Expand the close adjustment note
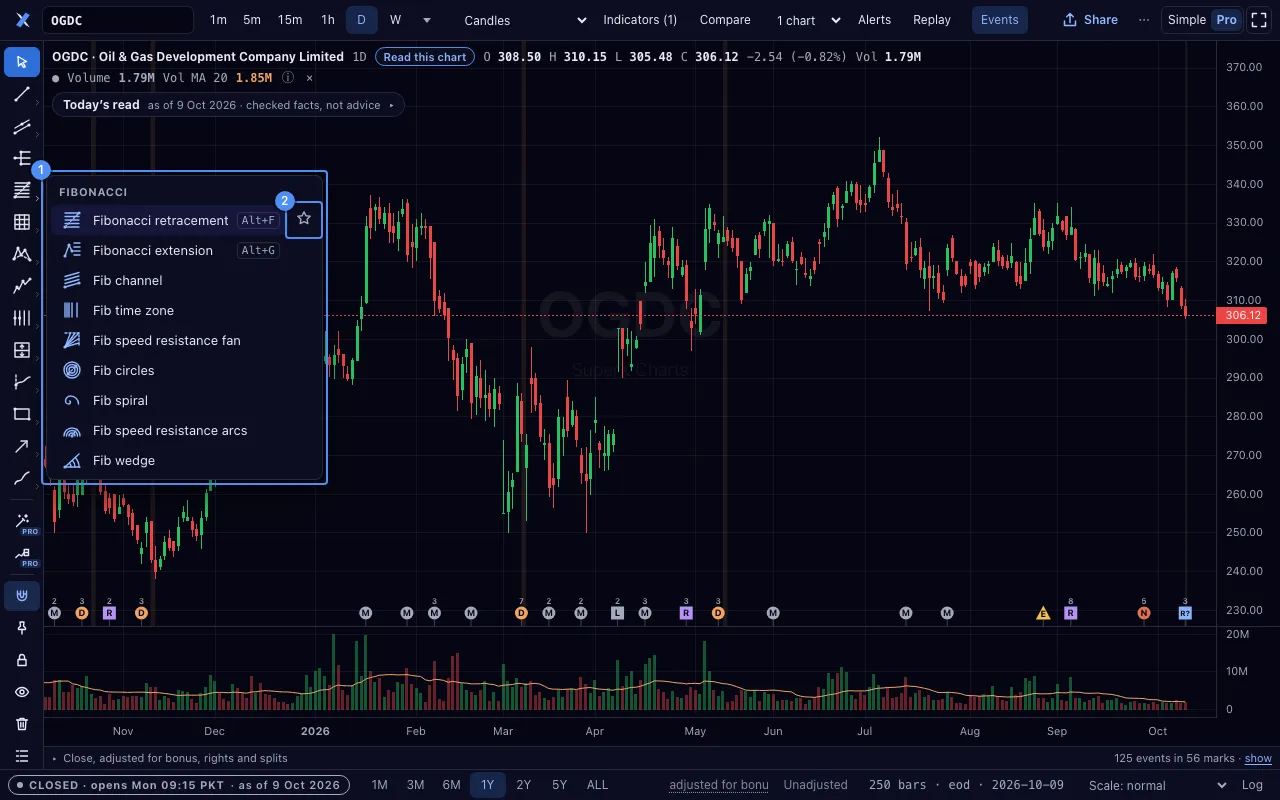The image size is (1280, 800). click(x=170, y=758)
